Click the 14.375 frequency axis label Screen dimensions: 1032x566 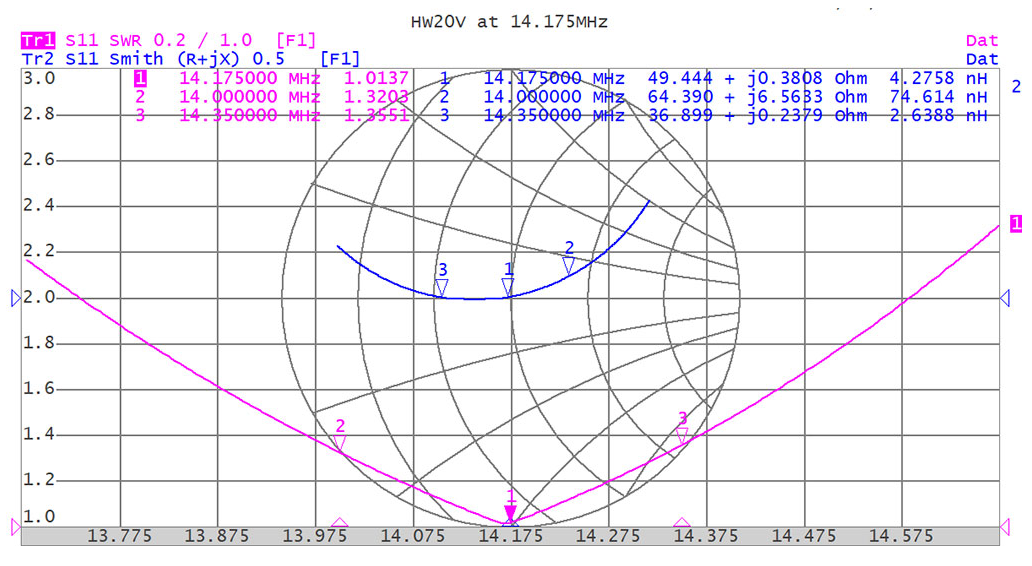[x=706, y=536]
